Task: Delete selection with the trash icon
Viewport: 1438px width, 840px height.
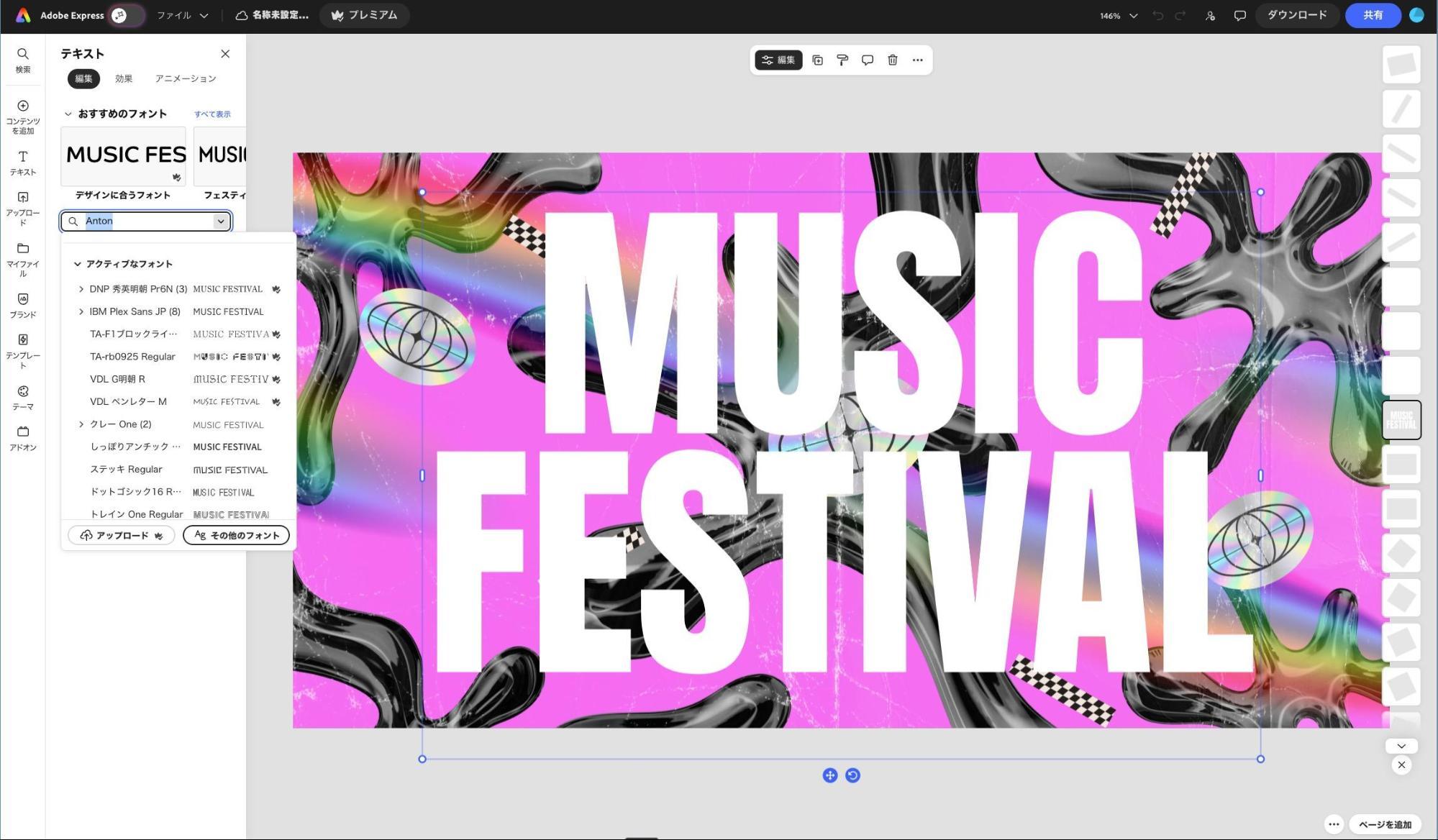Action: click(892, 60)
